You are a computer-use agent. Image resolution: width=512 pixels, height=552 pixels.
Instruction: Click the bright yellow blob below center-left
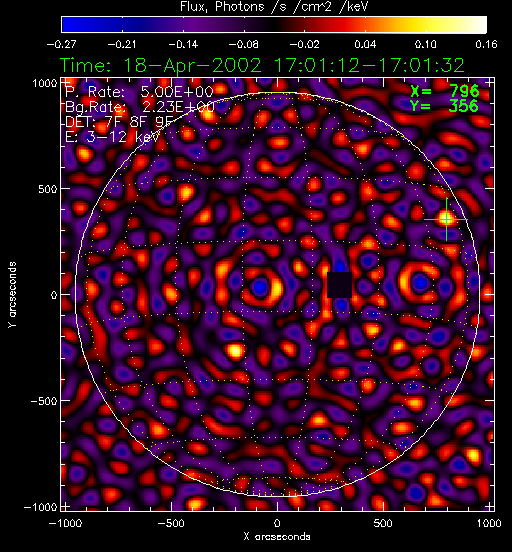(235, 351)
